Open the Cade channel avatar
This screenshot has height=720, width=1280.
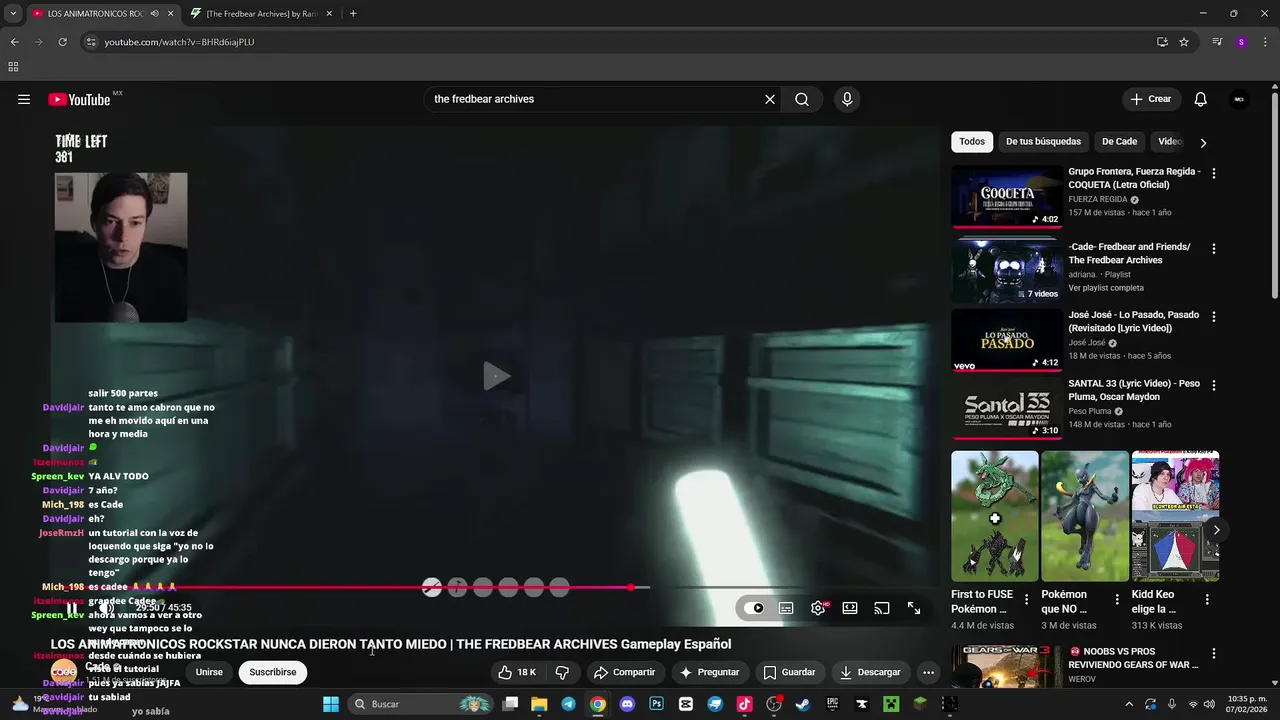(64, 672)
